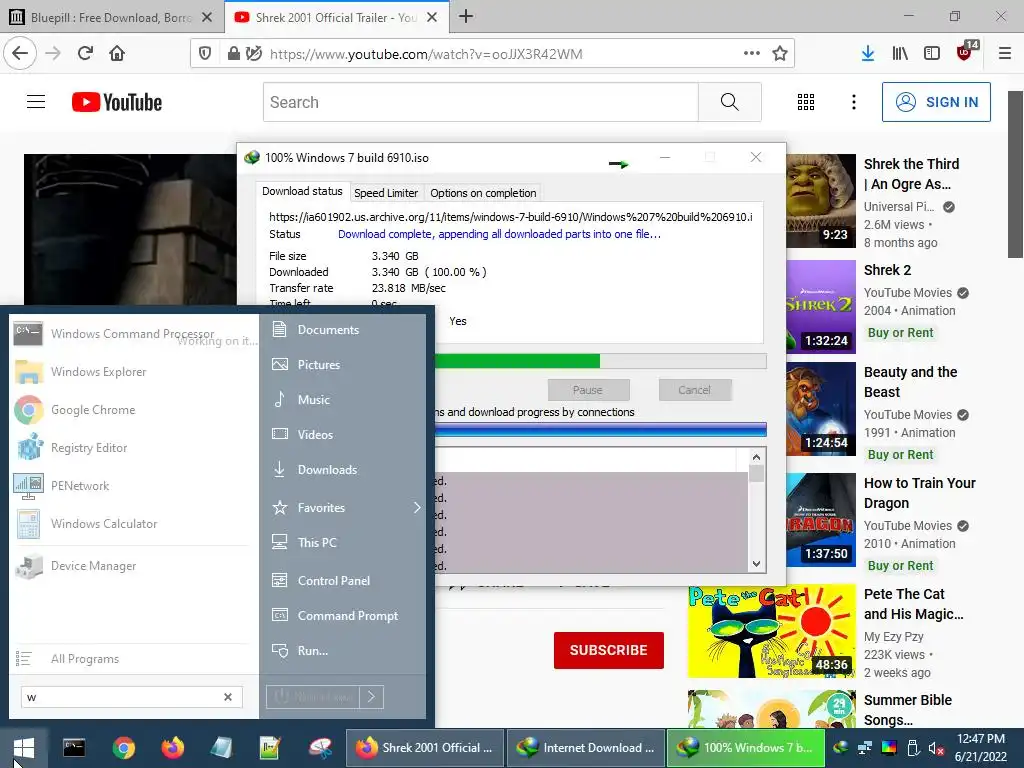Open Control Panel from Start menu
The height and width of the screenshot is (768, 1024).
coord(342,581)
